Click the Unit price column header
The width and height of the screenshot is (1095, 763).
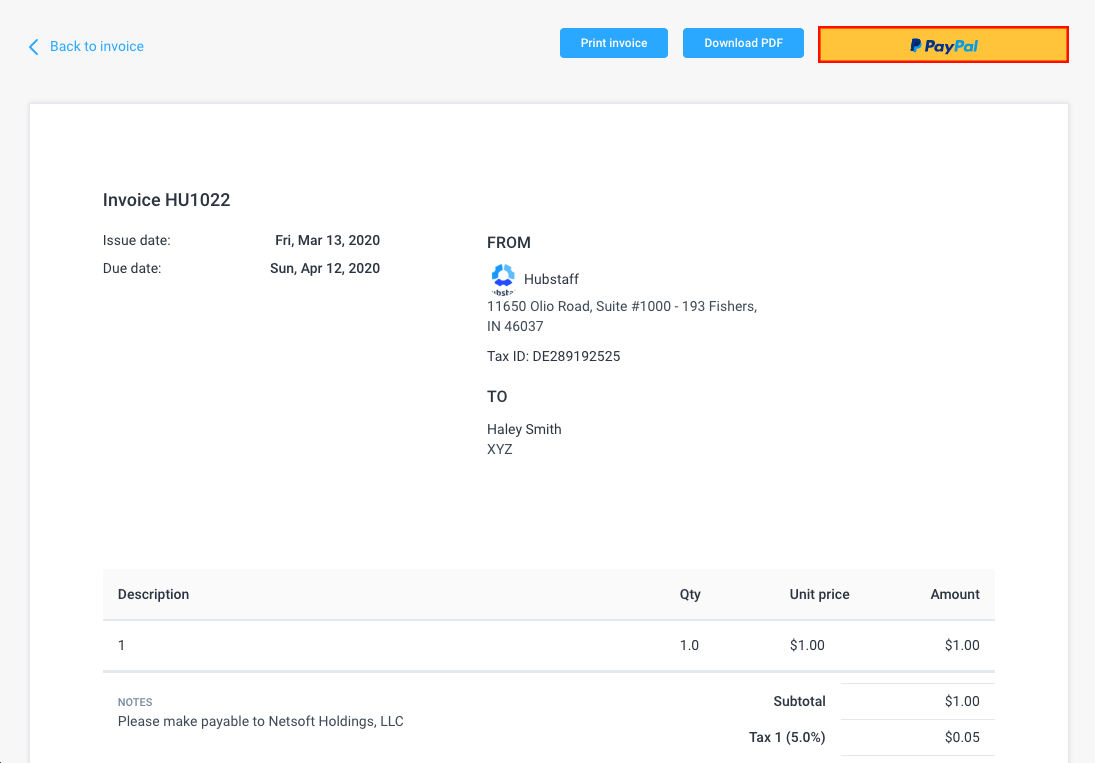click(x=819, y=594)
